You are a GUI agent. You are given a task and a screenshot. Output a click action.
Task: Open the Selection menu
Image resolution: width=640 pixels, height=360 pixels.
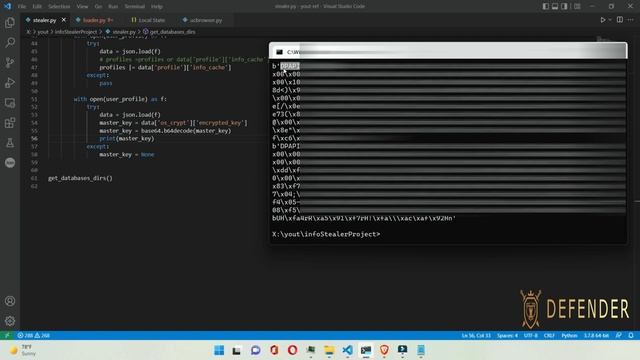tap(59, 7)
